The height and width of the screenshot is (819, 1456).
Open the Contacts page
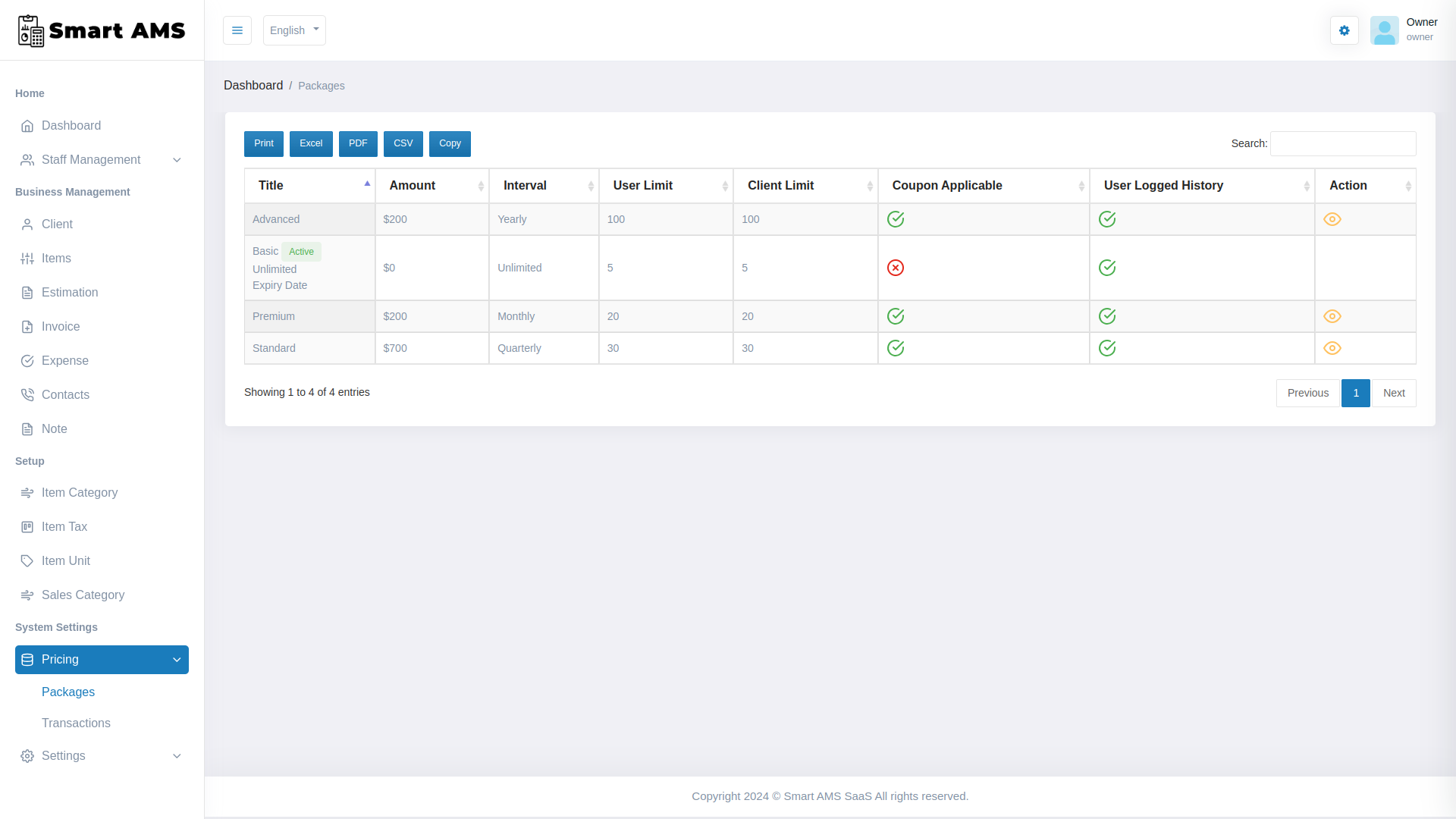tap(64, 394)
